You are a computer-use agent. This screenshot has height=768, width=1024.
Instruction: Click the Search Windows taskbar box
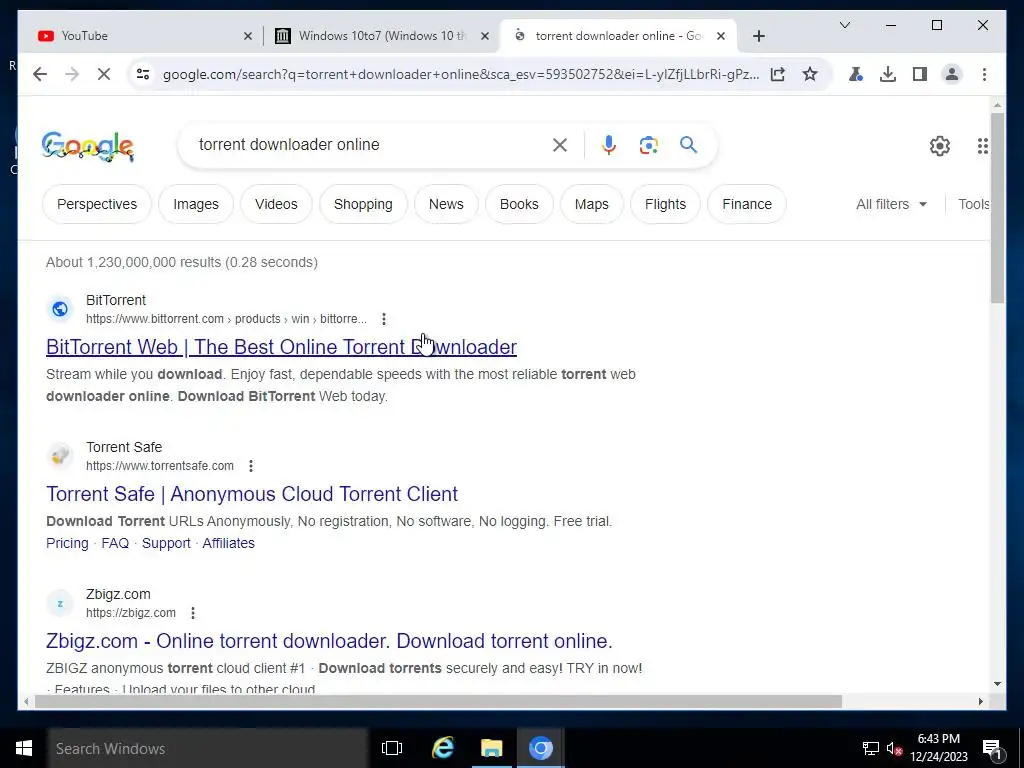pos(208,748)
